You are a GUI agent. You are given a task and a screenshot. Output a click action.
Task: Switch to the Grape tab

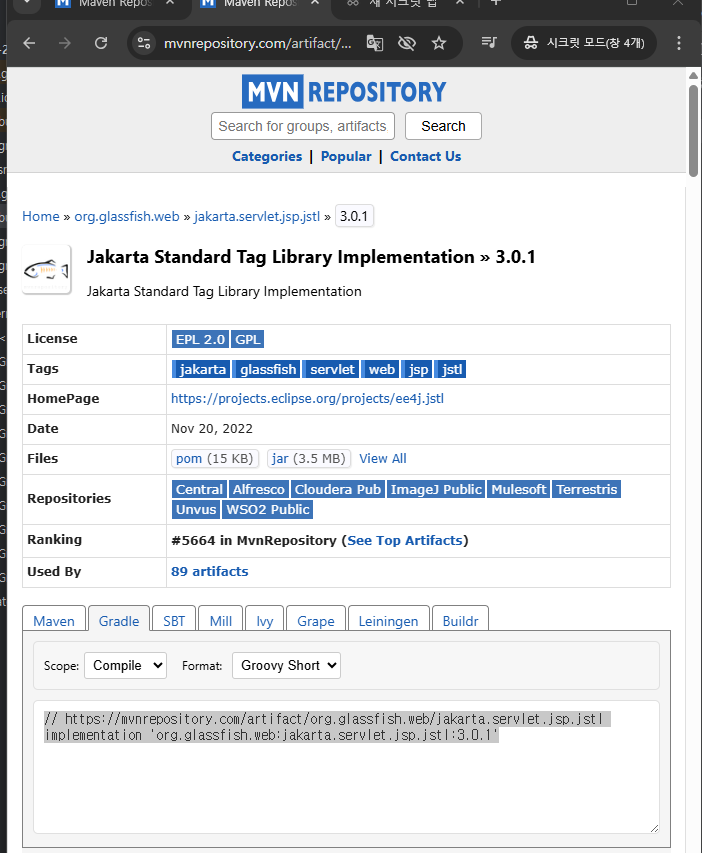pyautogui.click(x=316, y=619)
